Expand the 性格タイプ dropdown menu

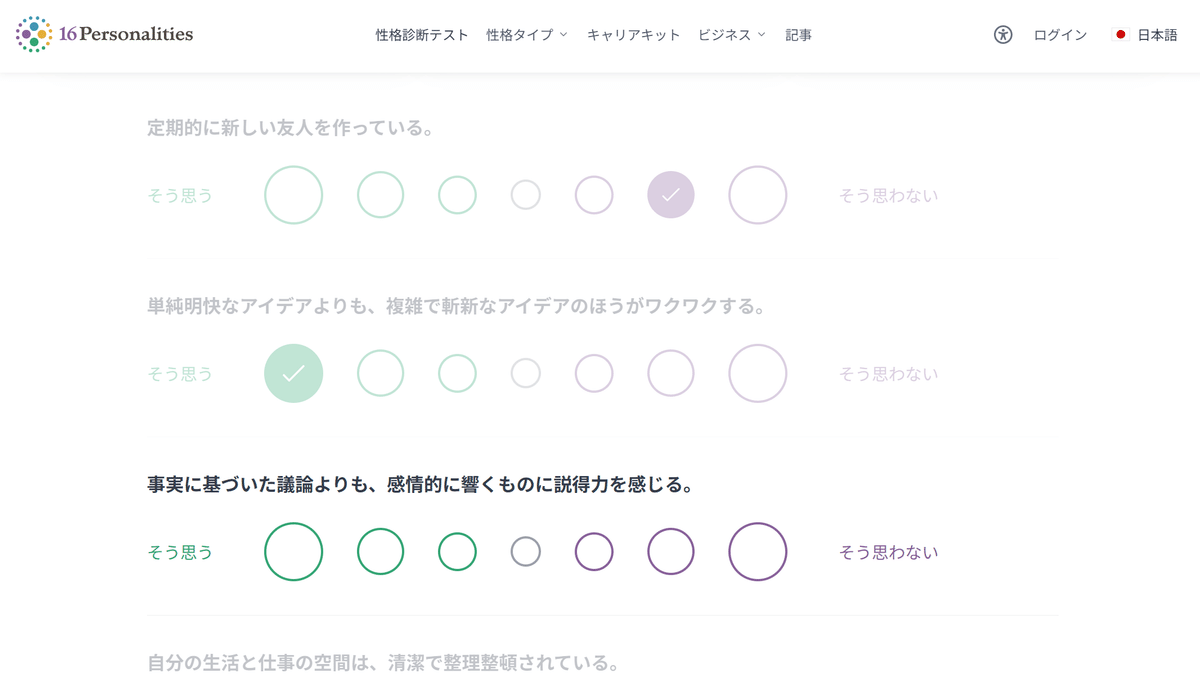pyautogui.click(x=526, y=35)
